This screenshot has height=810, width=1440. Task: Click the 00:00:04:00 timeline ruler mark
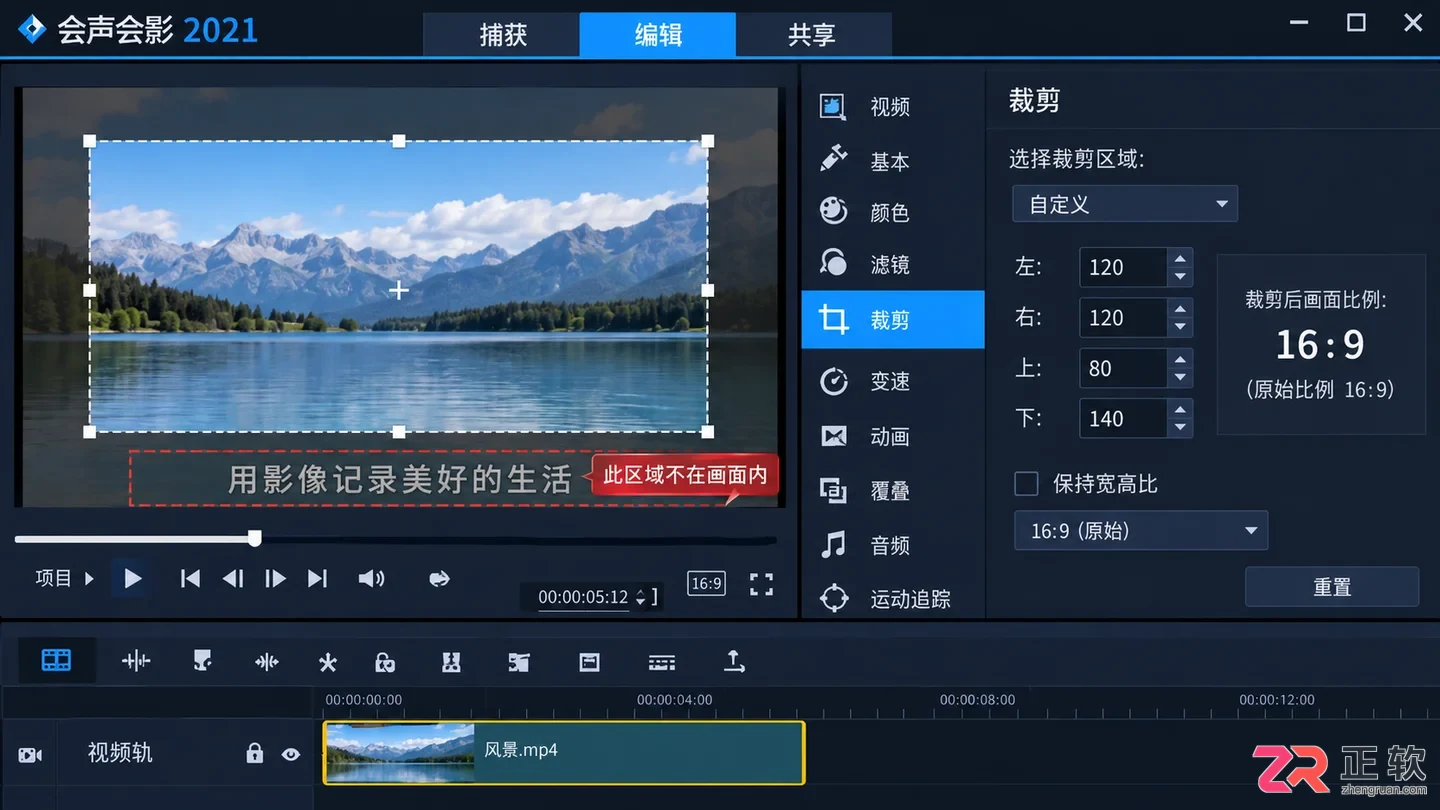pyautogui.click(x=675, y=700)
